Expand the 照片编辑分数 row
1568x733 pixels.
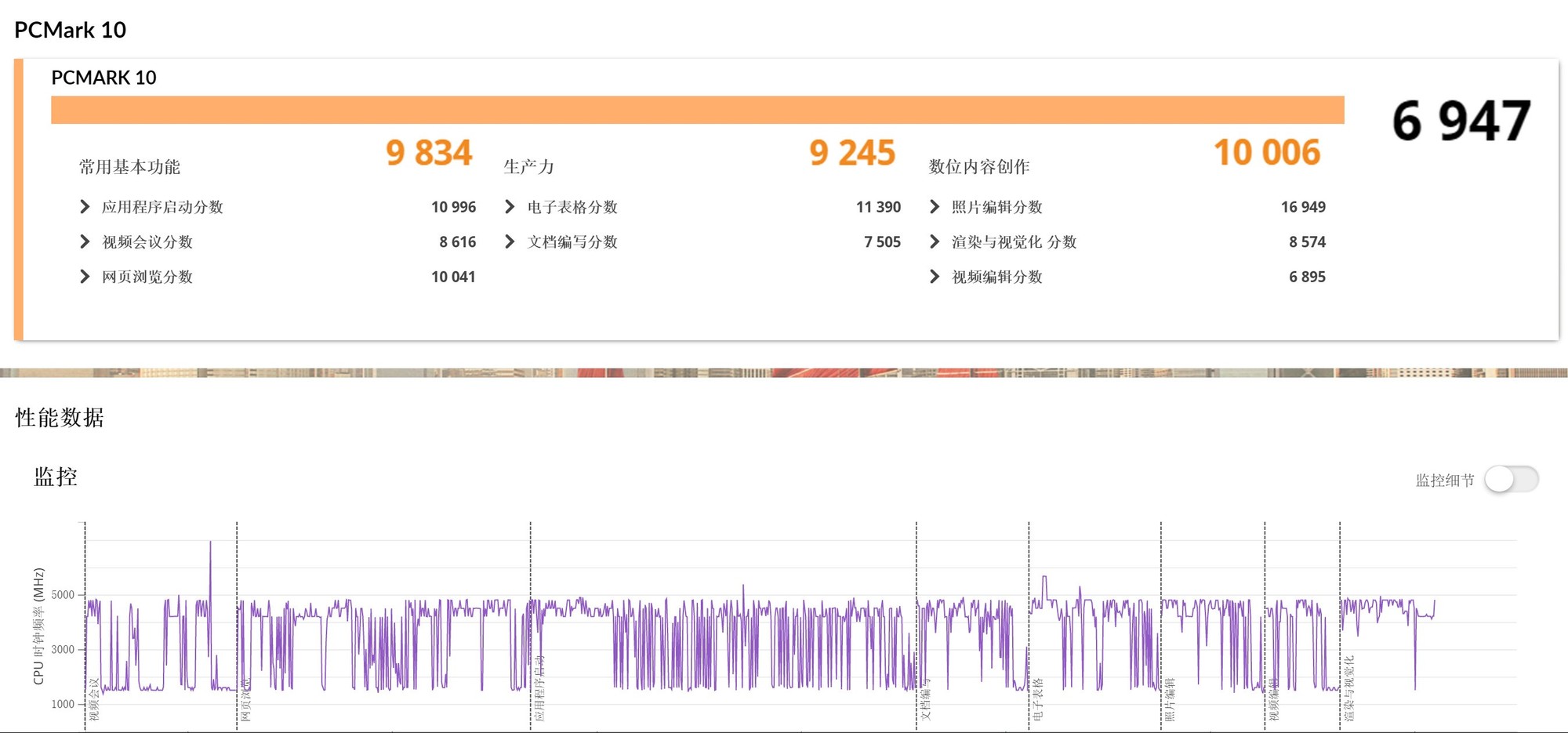(935, 207)
